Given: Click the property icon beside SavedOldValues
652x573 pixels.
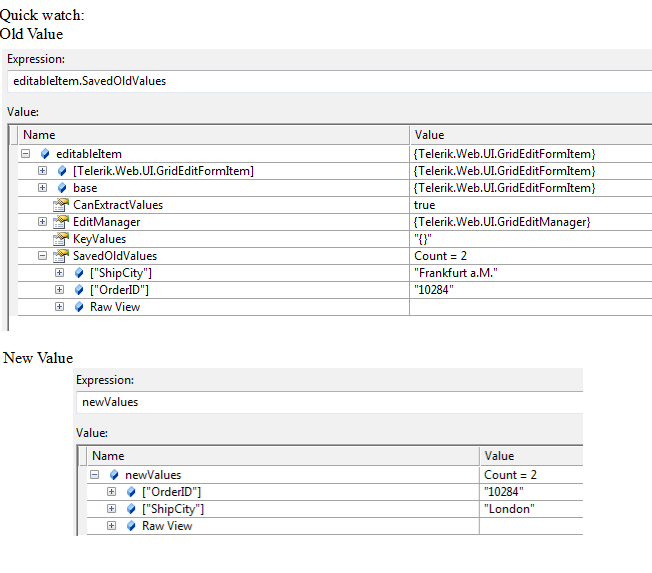Looking at the screenshot, I should (61, 256).
